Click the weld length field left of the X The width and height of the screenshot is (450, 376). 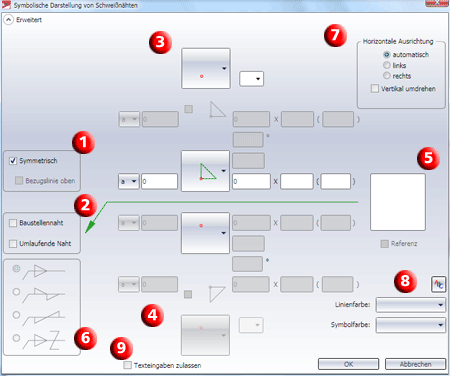pyautogui.click(x=251, y=182)
